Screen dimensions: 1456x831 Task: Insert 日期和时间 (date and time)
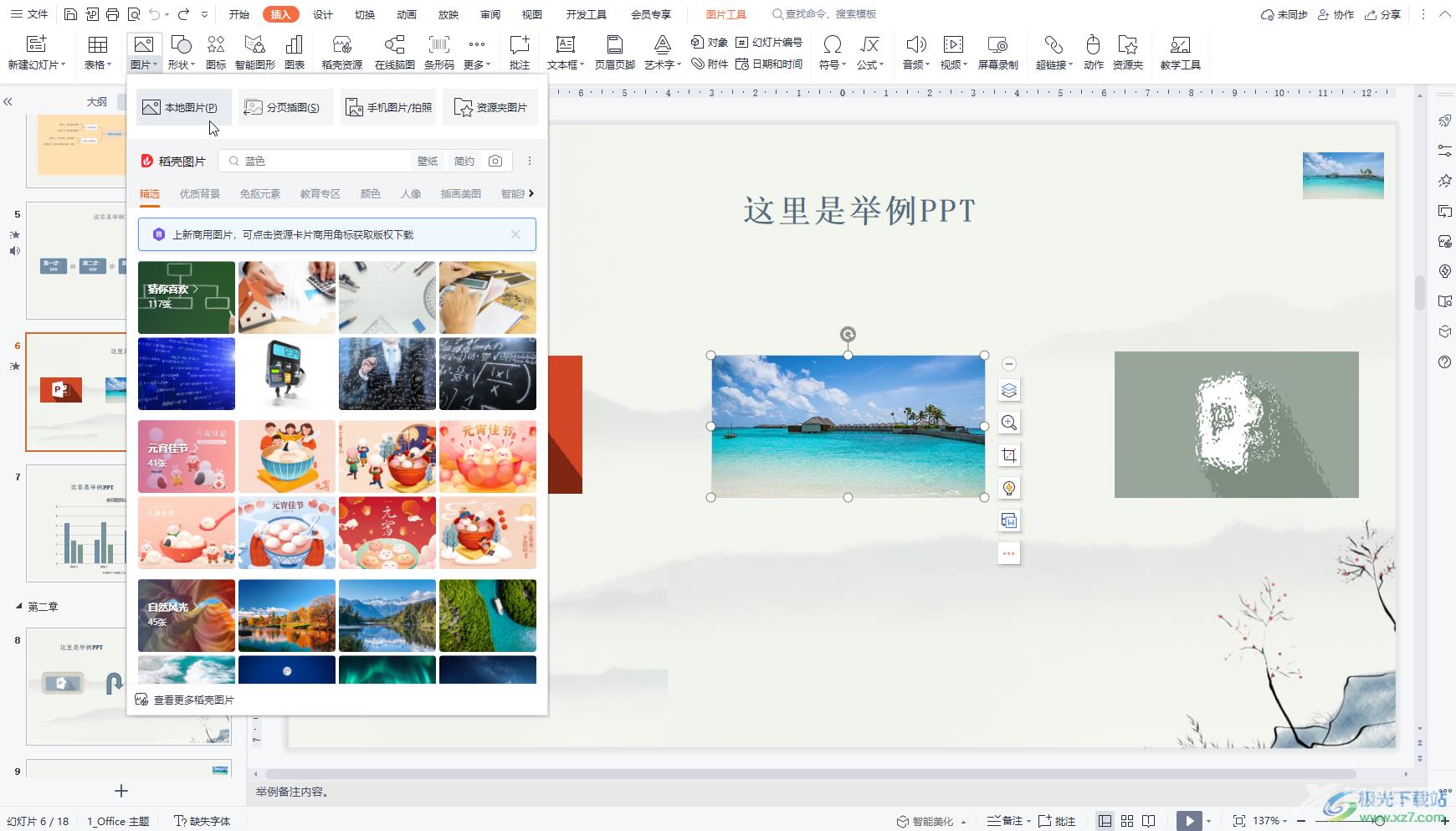tap(769, 64)
